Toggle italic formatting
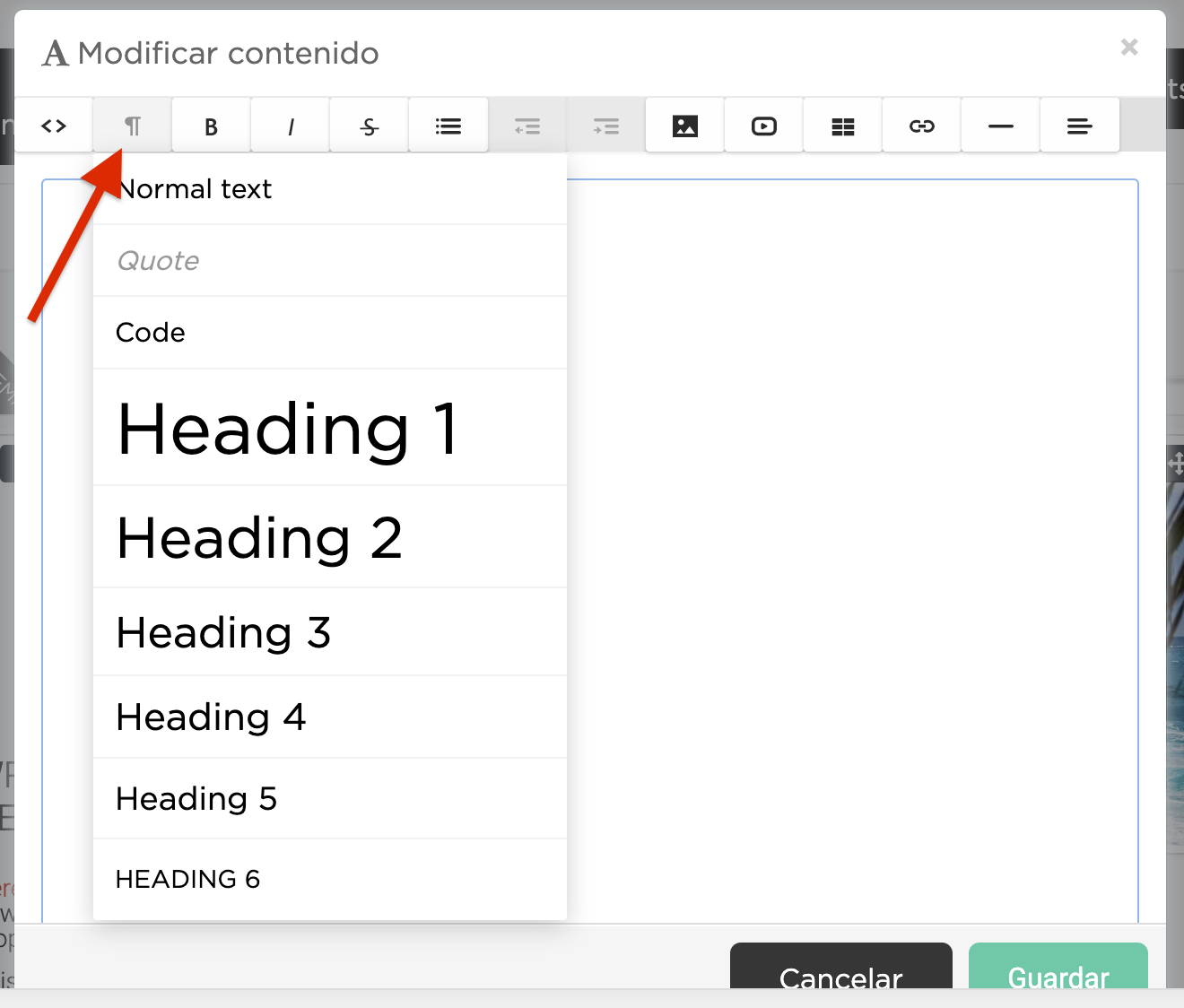This screenshot has width=1184, height=1008. tap(290, 126)
